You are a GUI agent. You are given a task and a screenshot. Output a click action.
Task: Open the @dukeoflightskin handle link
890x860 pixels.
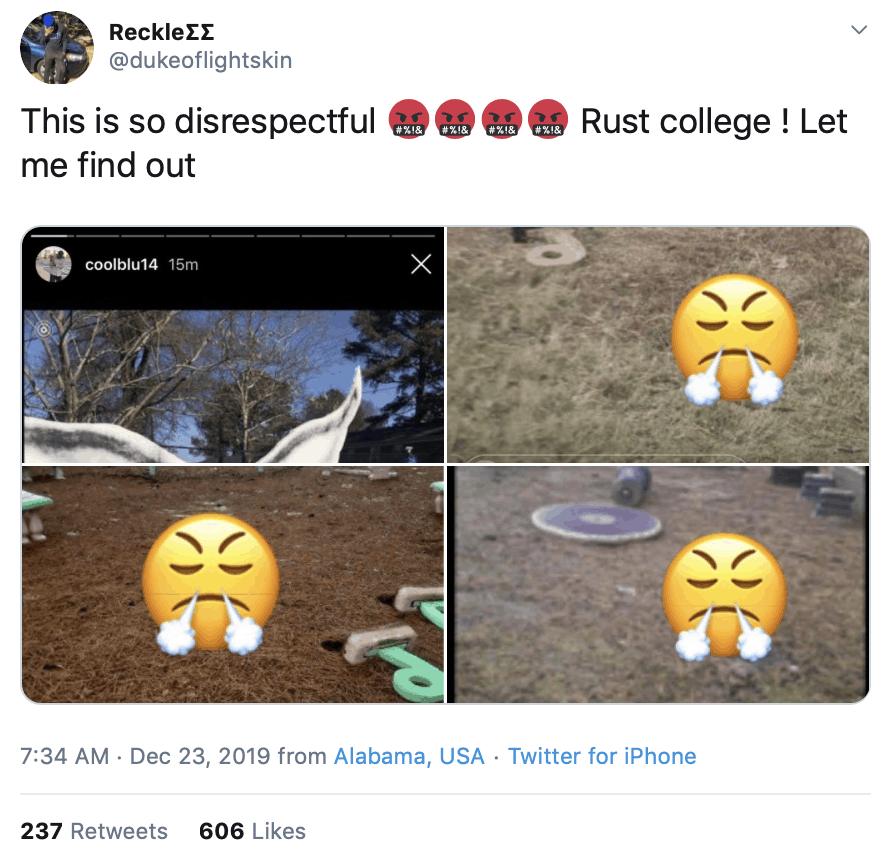pos(200,60)
